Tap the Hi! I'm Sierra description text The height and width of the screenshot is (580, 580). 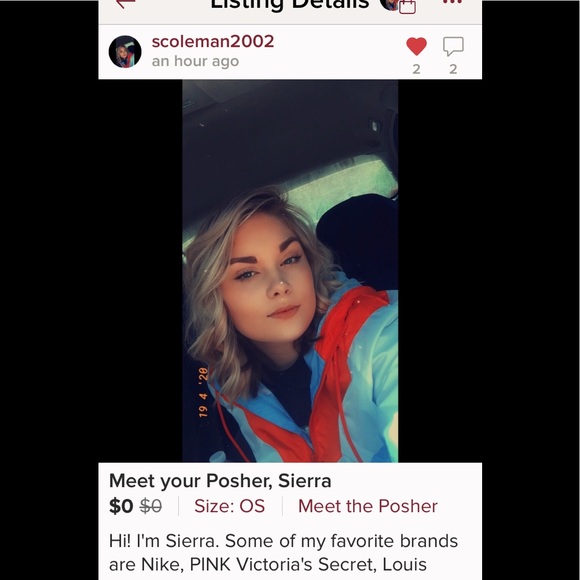tap(283, 553)
